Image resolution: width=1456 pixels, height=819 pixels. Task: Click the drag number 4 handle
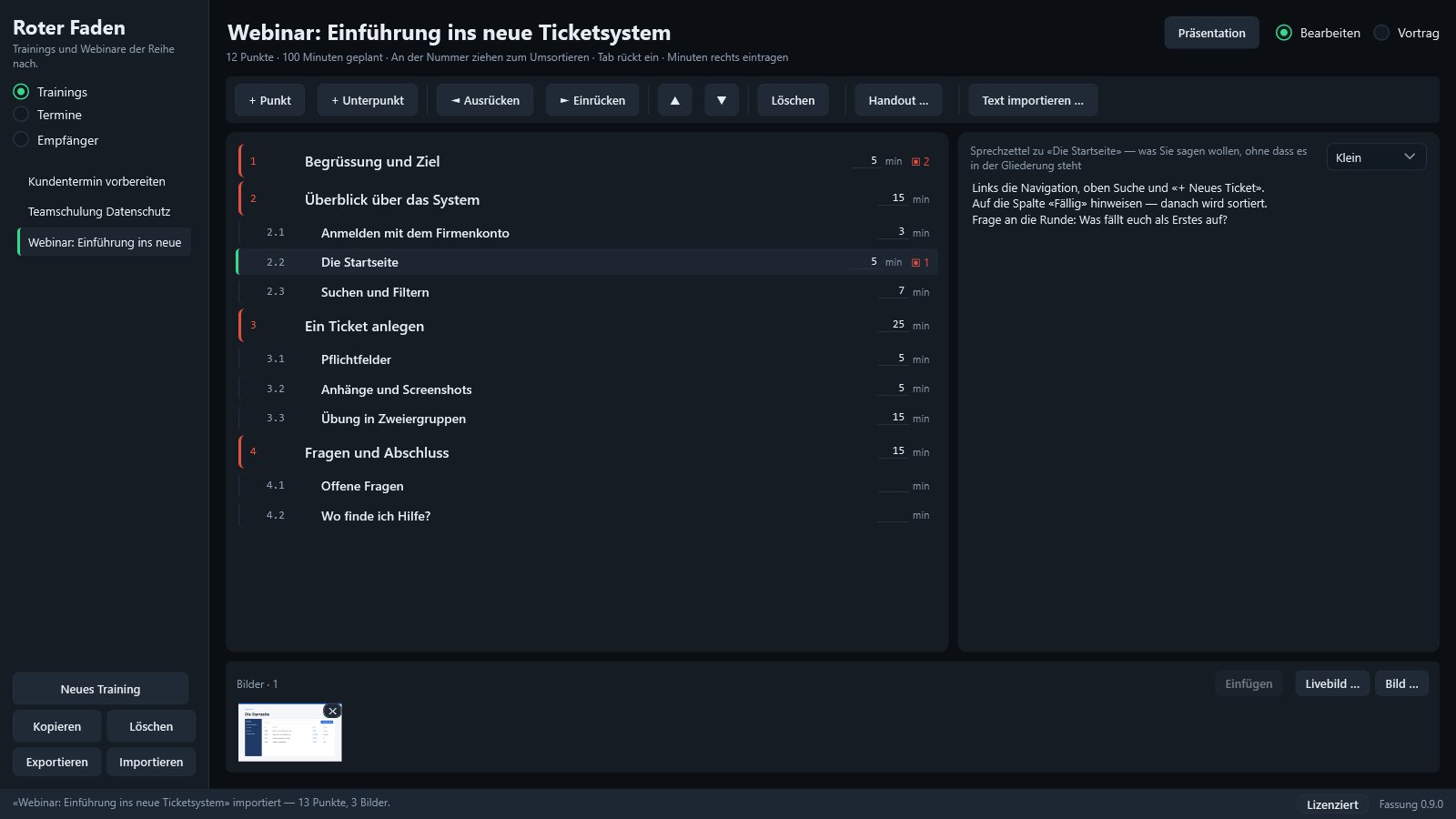point(254,452)
